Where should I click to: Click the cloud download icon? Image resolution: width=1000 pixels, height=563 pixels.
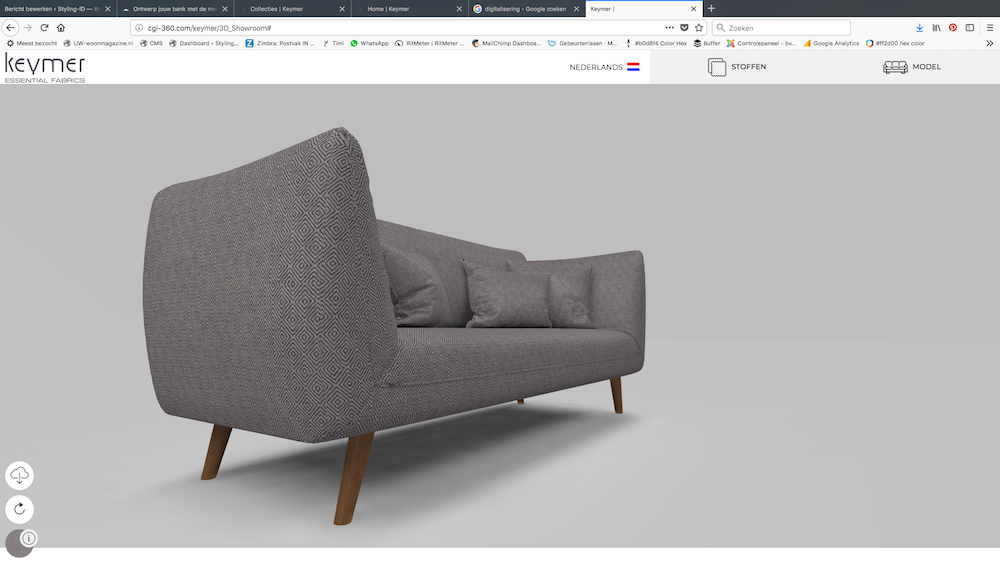[19, 476]
